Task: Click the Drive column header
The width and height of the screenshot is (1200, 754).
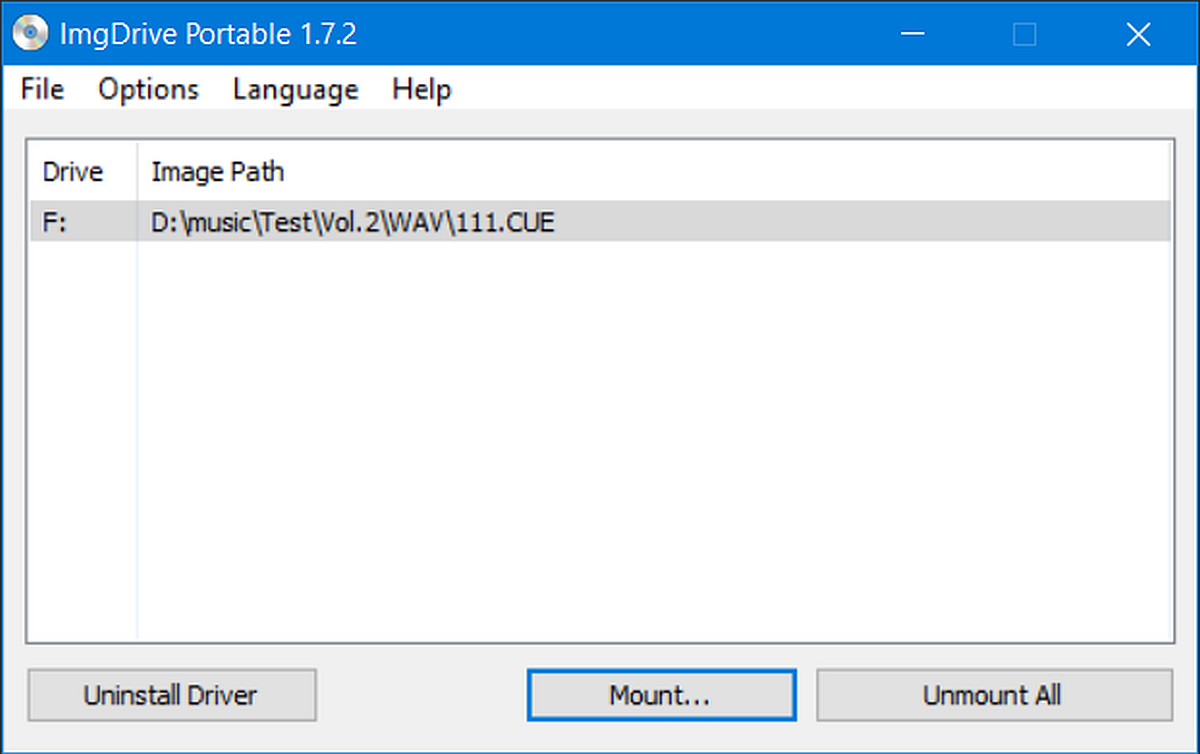Action: pos(82,172)
